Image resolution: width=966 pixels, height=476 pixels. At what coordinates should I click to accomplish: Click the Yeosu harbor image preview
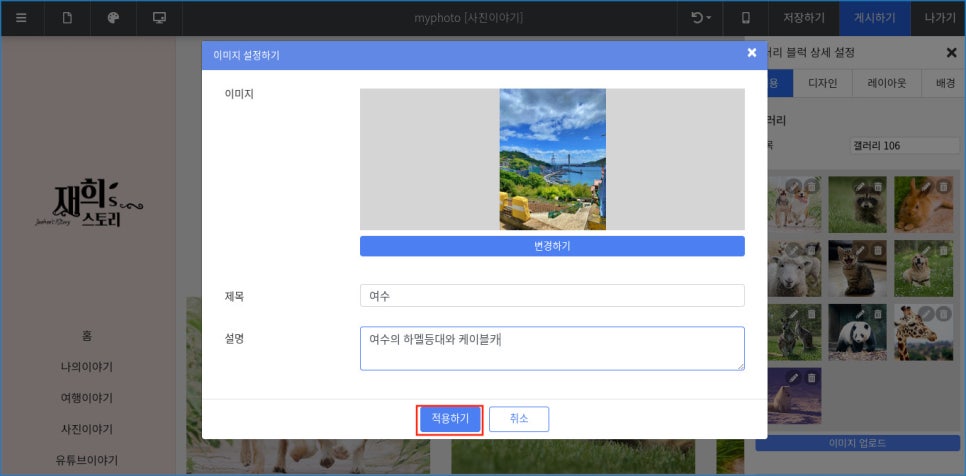tap(553, 159)
